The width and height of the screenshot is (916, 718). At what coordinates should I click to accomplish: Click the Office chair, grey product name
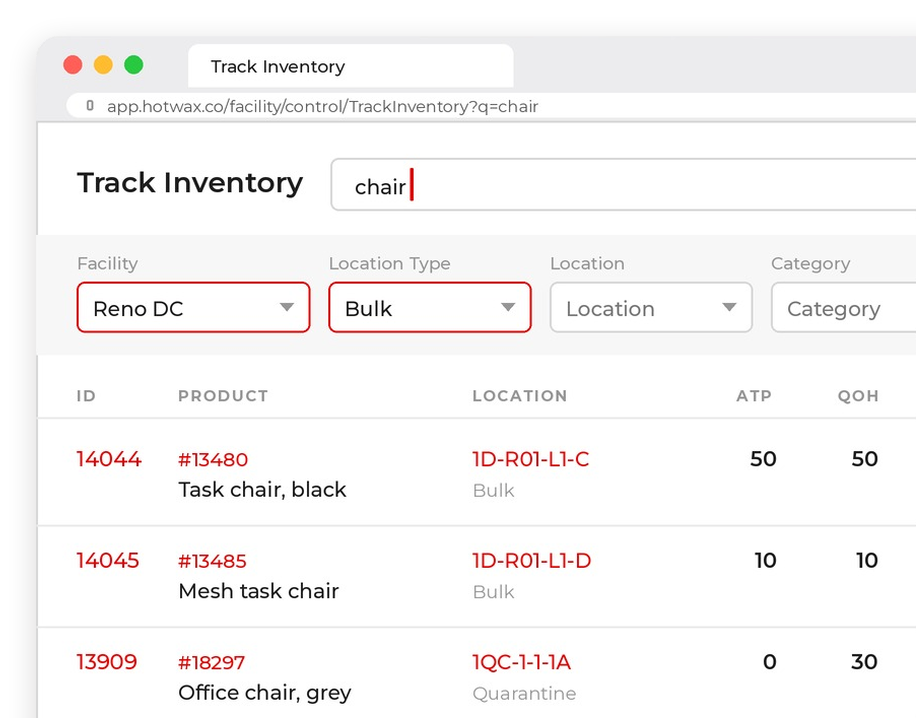pyautogui.click(x=265, y=693)
